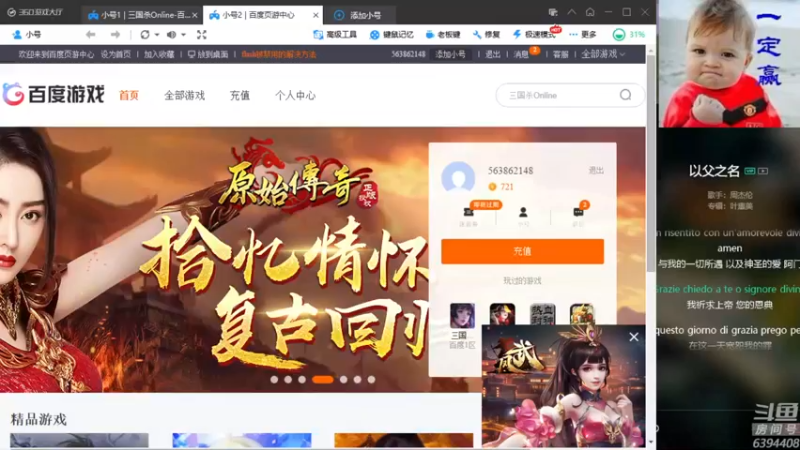The image size is (800, 450).
Task: Expand the refresh options dropdown arrow
Action: [x=157, y=35]
